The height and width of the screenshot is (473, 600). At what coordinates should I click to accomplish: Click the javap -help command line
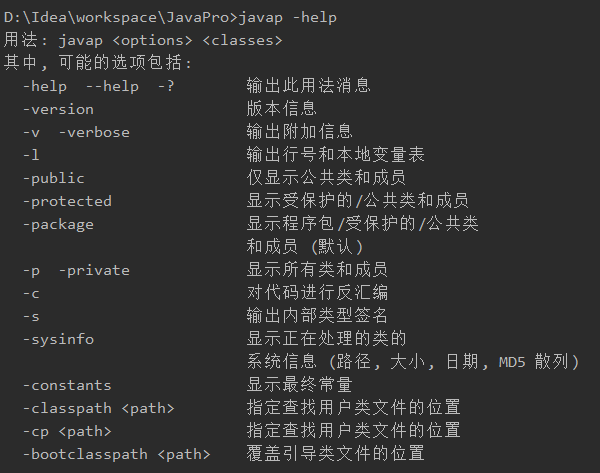point(170,18)
